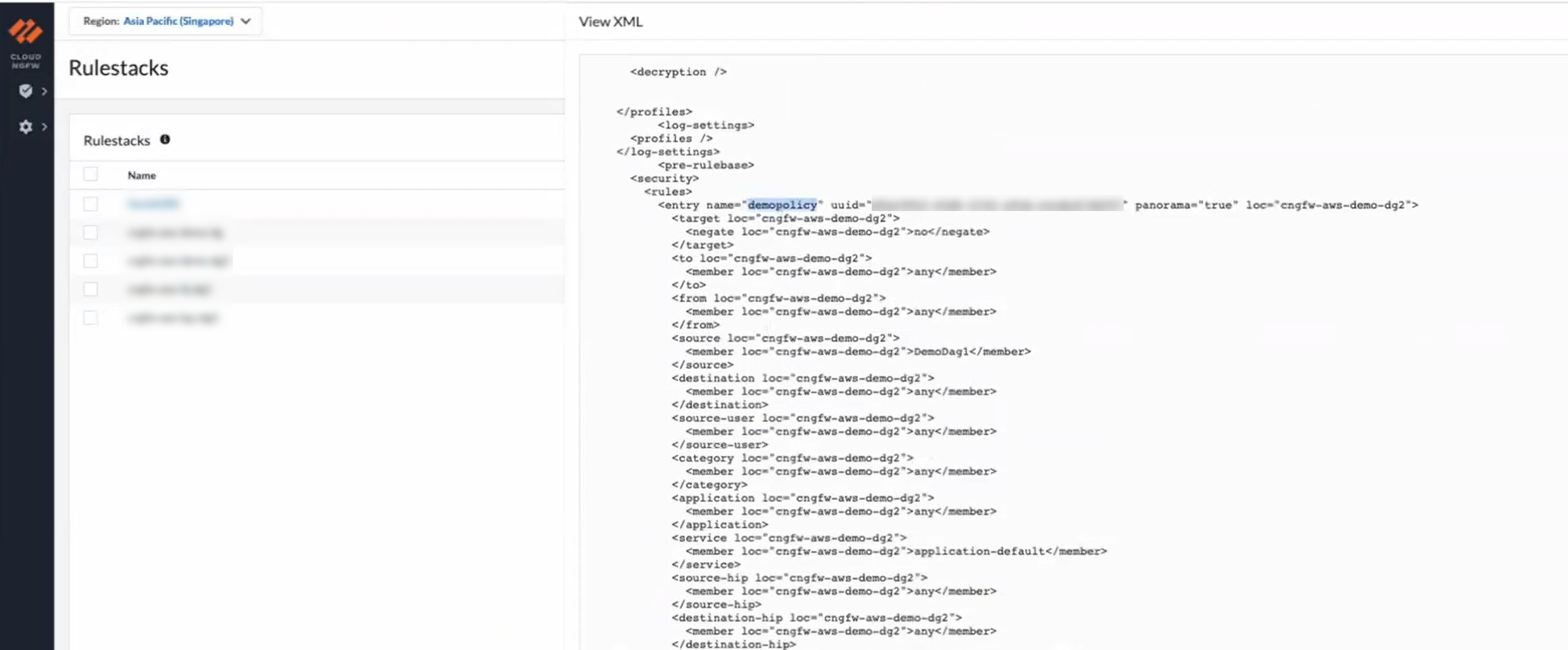Click the </profiles> closing tag

[x=654, y=112]
